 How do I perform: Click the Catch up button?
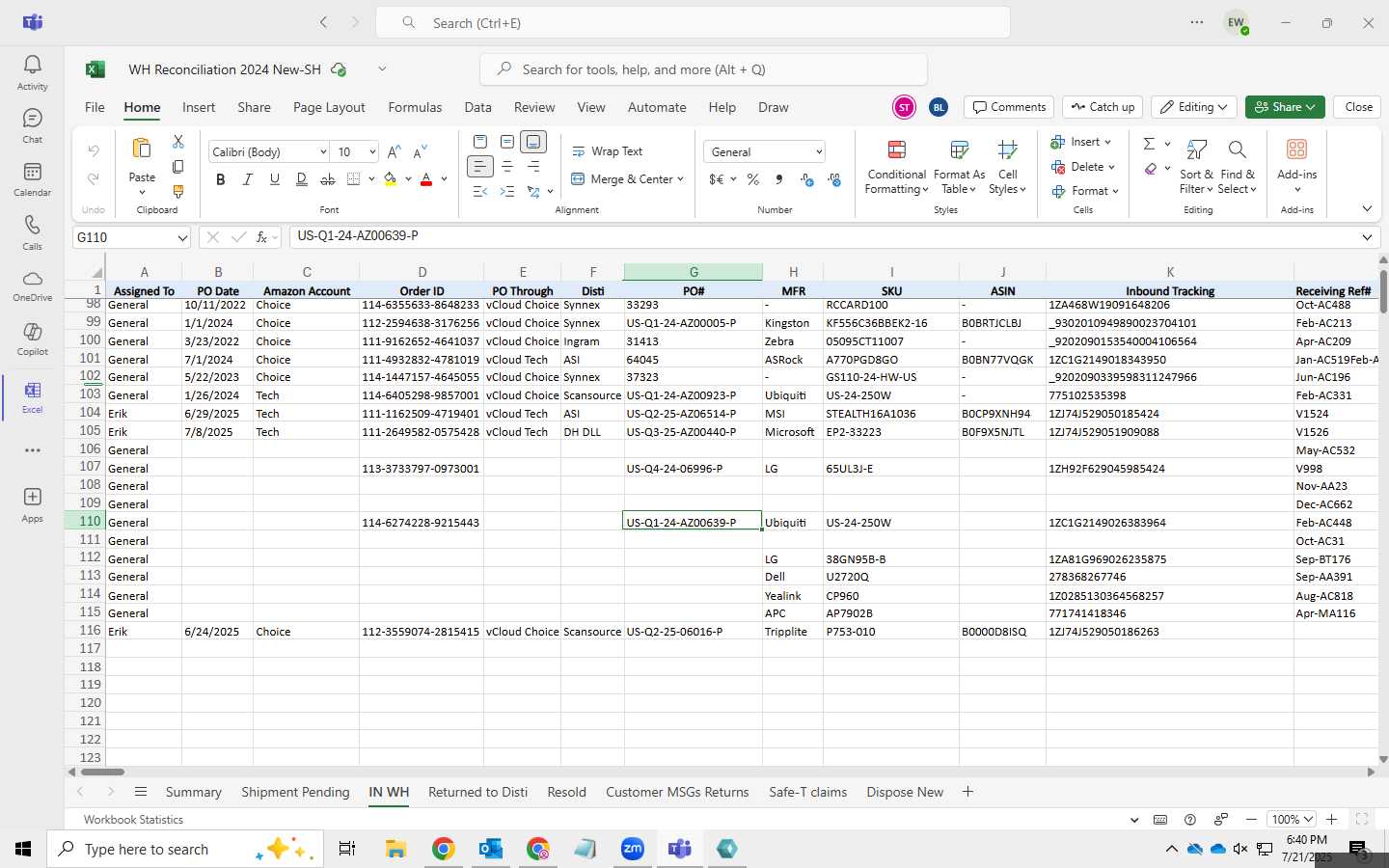(1103, 107)
